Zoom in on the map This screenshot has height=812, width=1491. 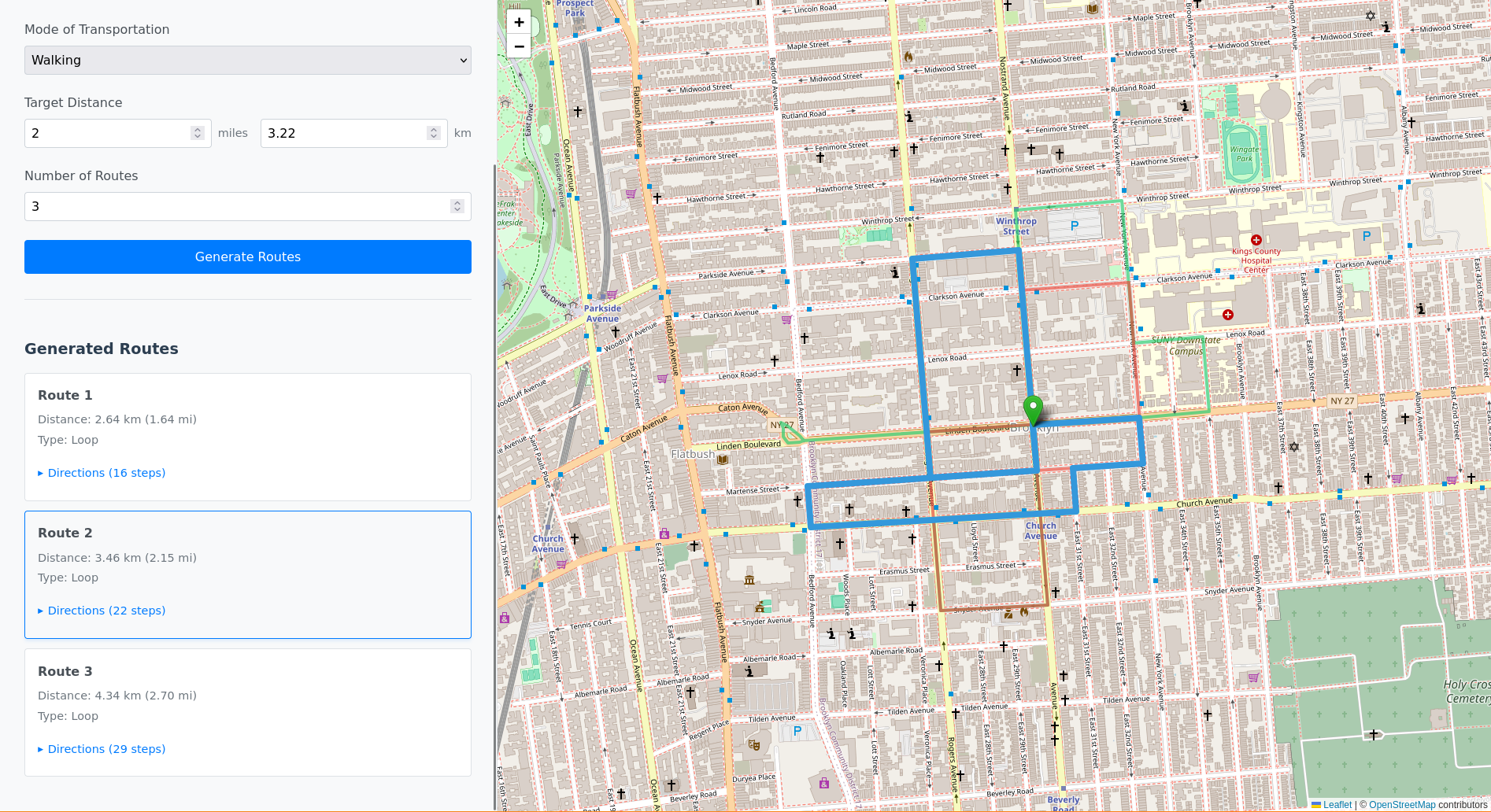tap(519, 22)
